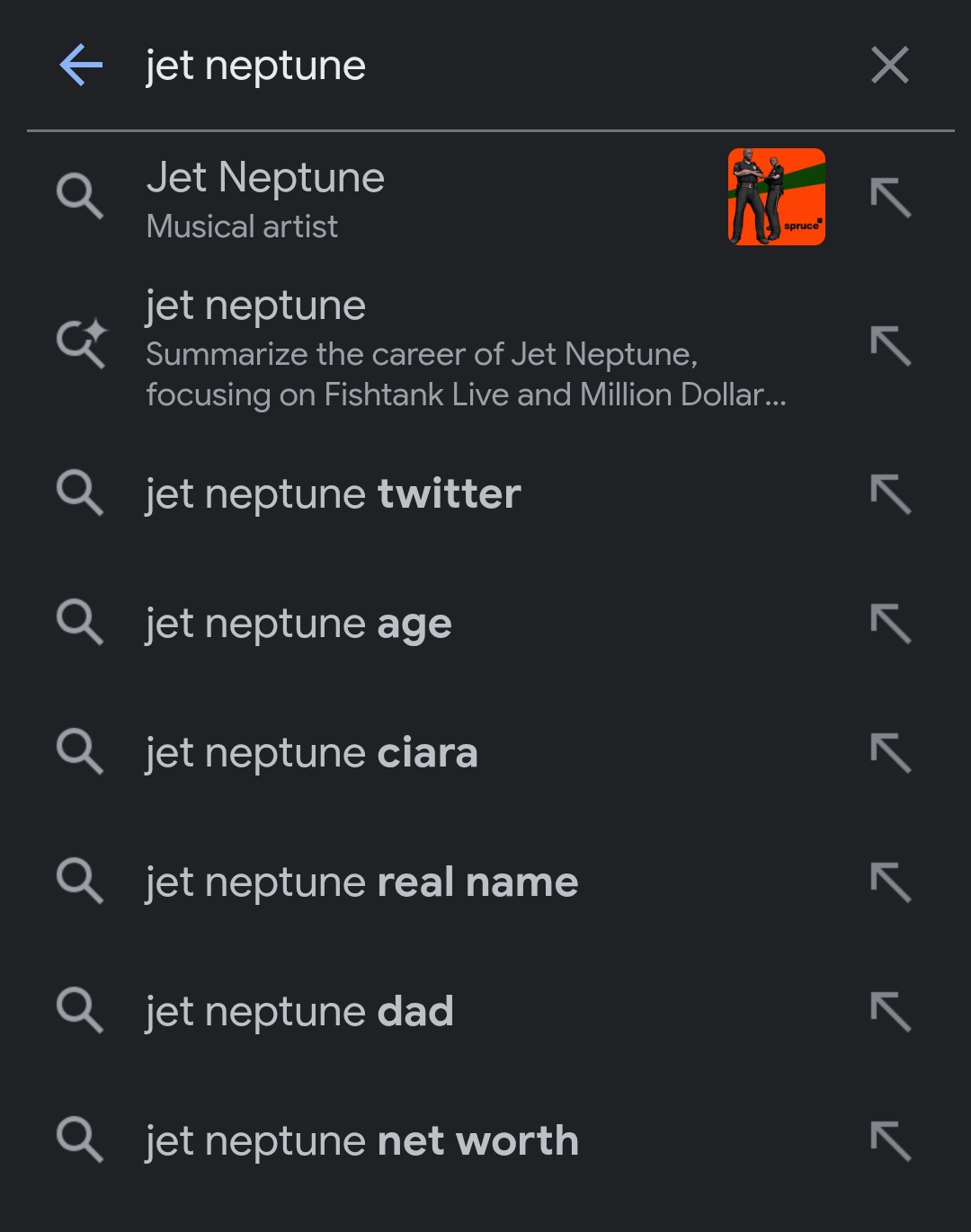Insert jet neptune dad via arrow icon
The height and width of the screenshot is (1232, 971).
click(x=891, y=1012)
